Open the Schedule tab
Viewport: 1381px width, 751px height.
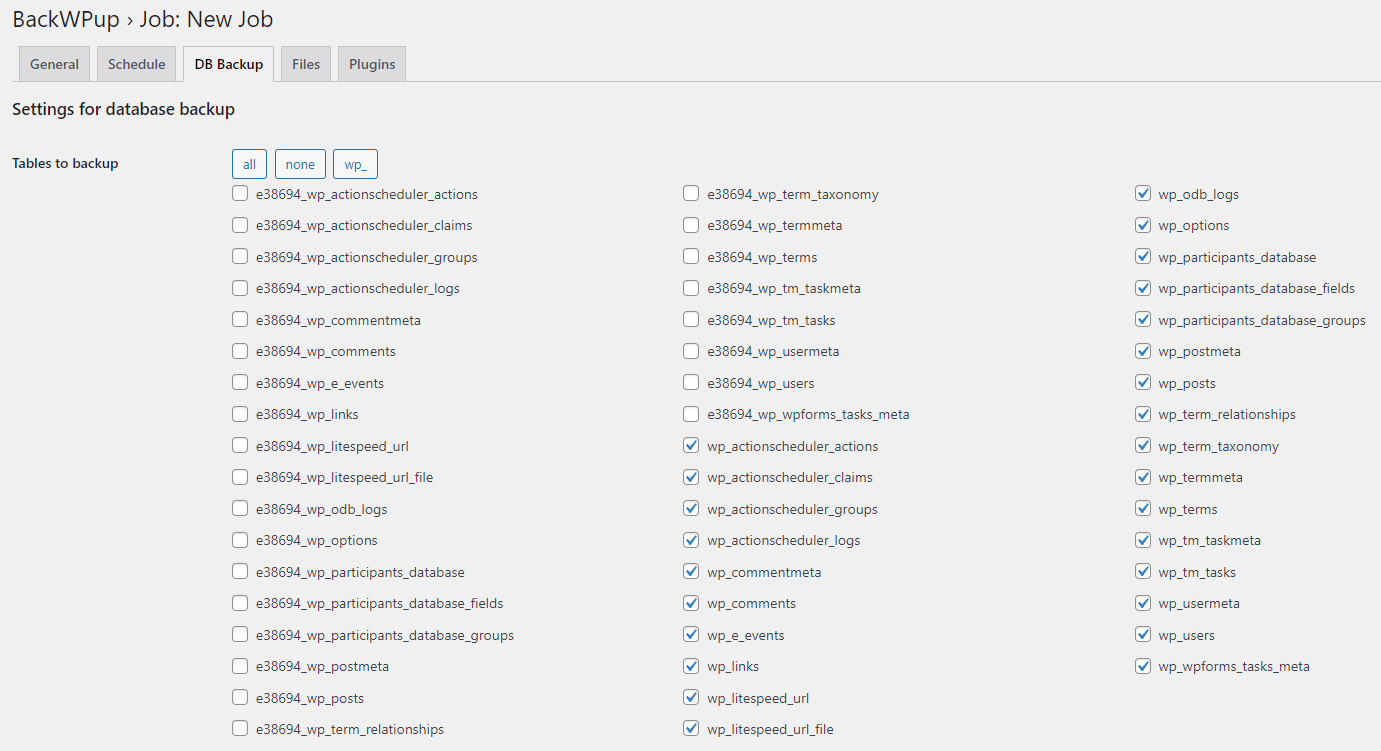click(136, 63)
